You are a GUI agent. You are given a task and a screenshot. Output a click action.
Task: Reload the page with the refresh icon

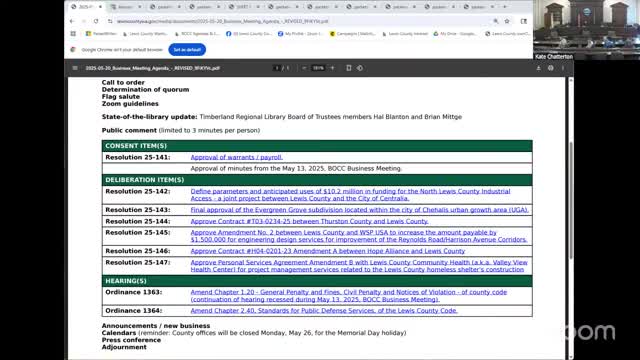tap(96, 21)
